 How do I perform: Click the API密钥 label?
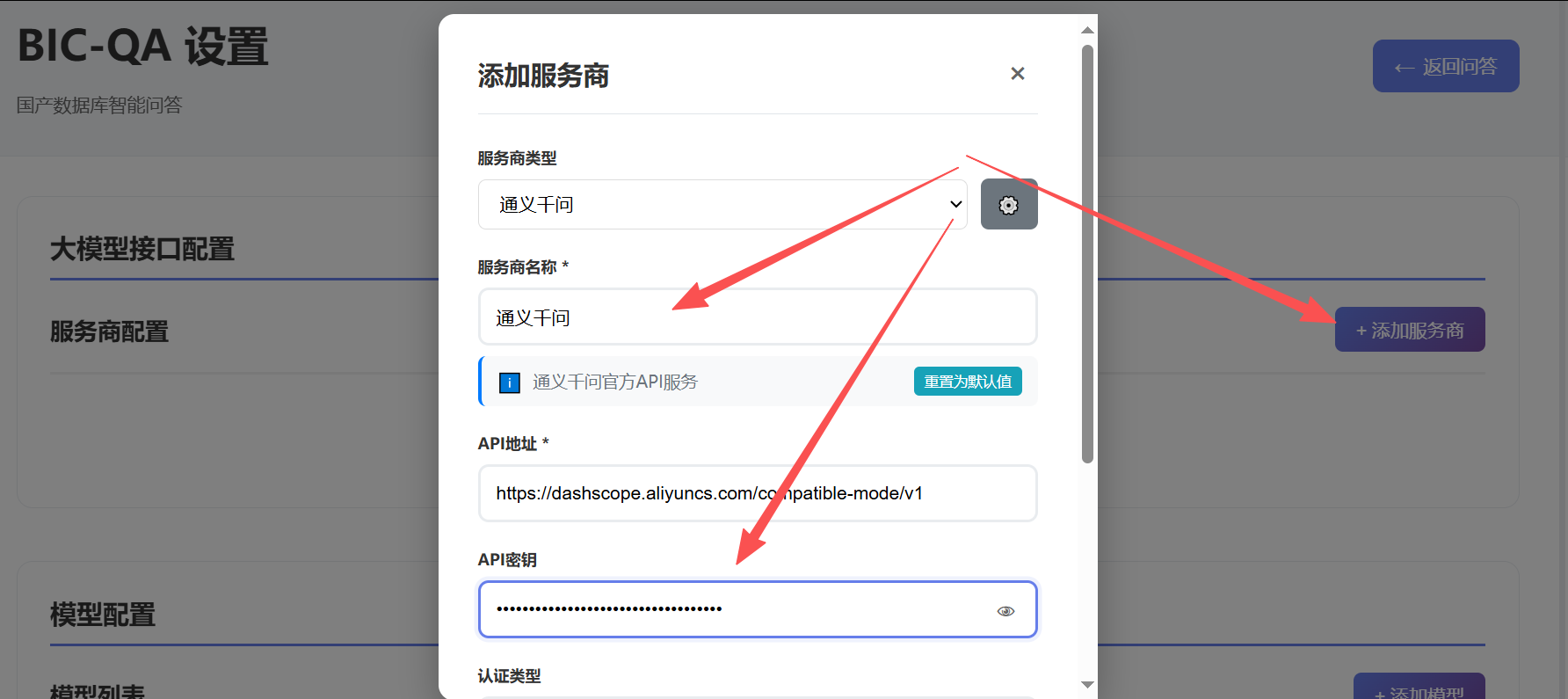pyautogui.click(x=507, y=560)
